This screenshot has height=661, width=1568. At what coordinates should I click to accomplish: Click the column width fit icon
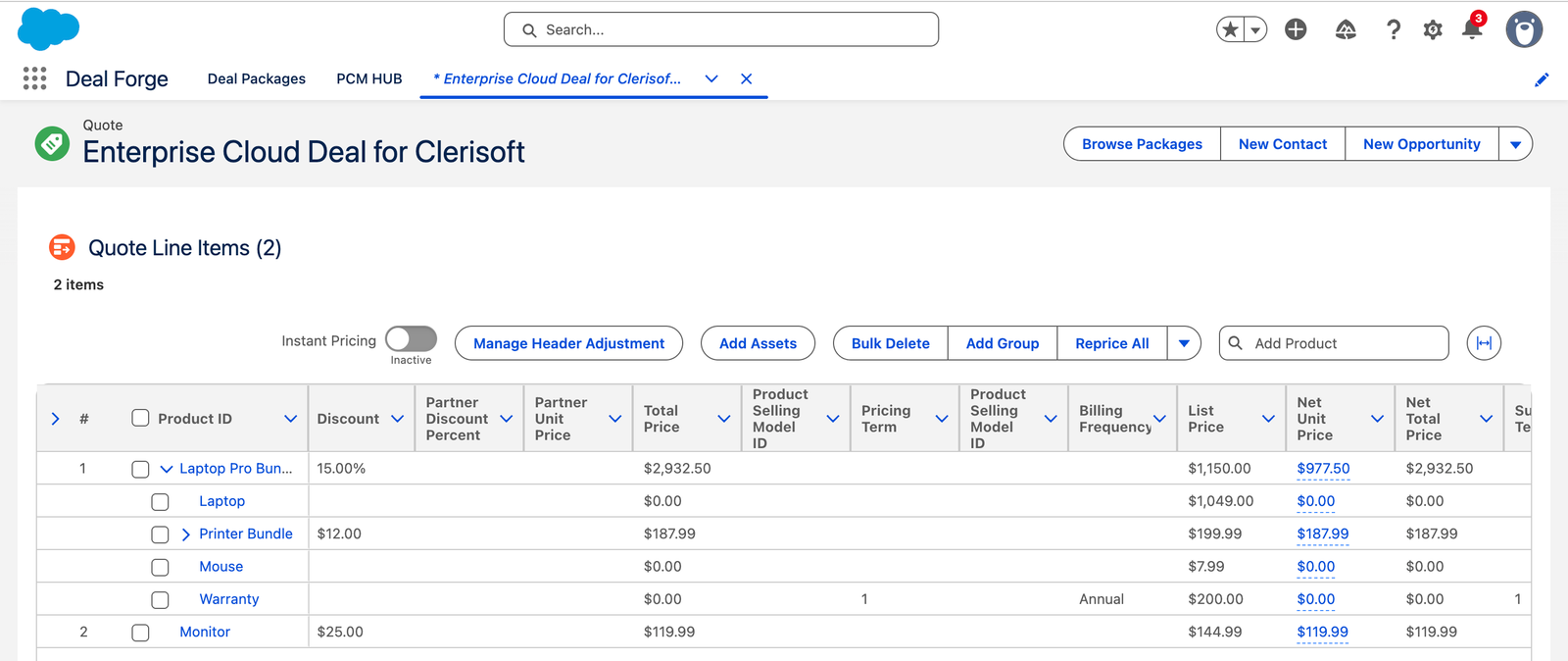pyautogui.click(x=1484, y=343)
